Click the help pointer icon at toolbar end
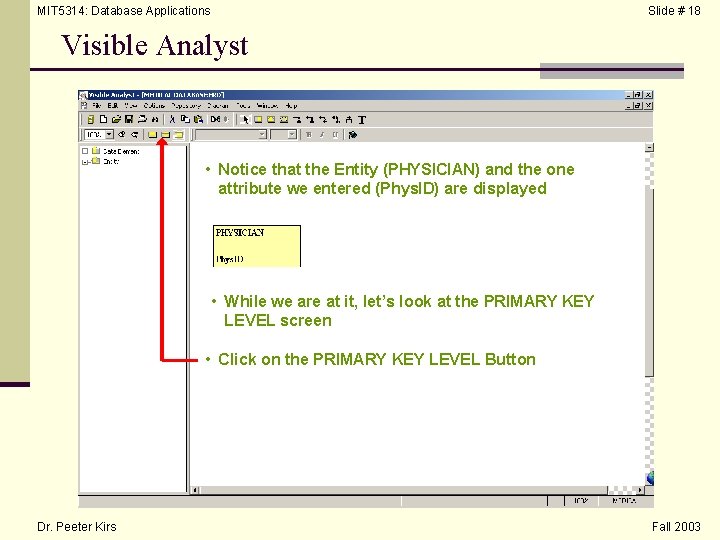720x540 pixels. [353, 135]
